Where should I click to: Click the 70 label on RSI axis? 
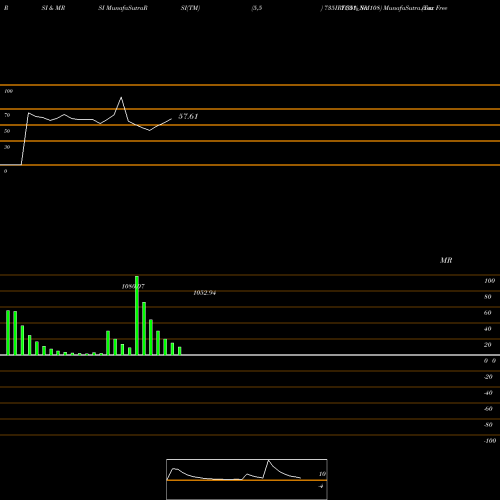pyautogui.click(x=7, y=115)
